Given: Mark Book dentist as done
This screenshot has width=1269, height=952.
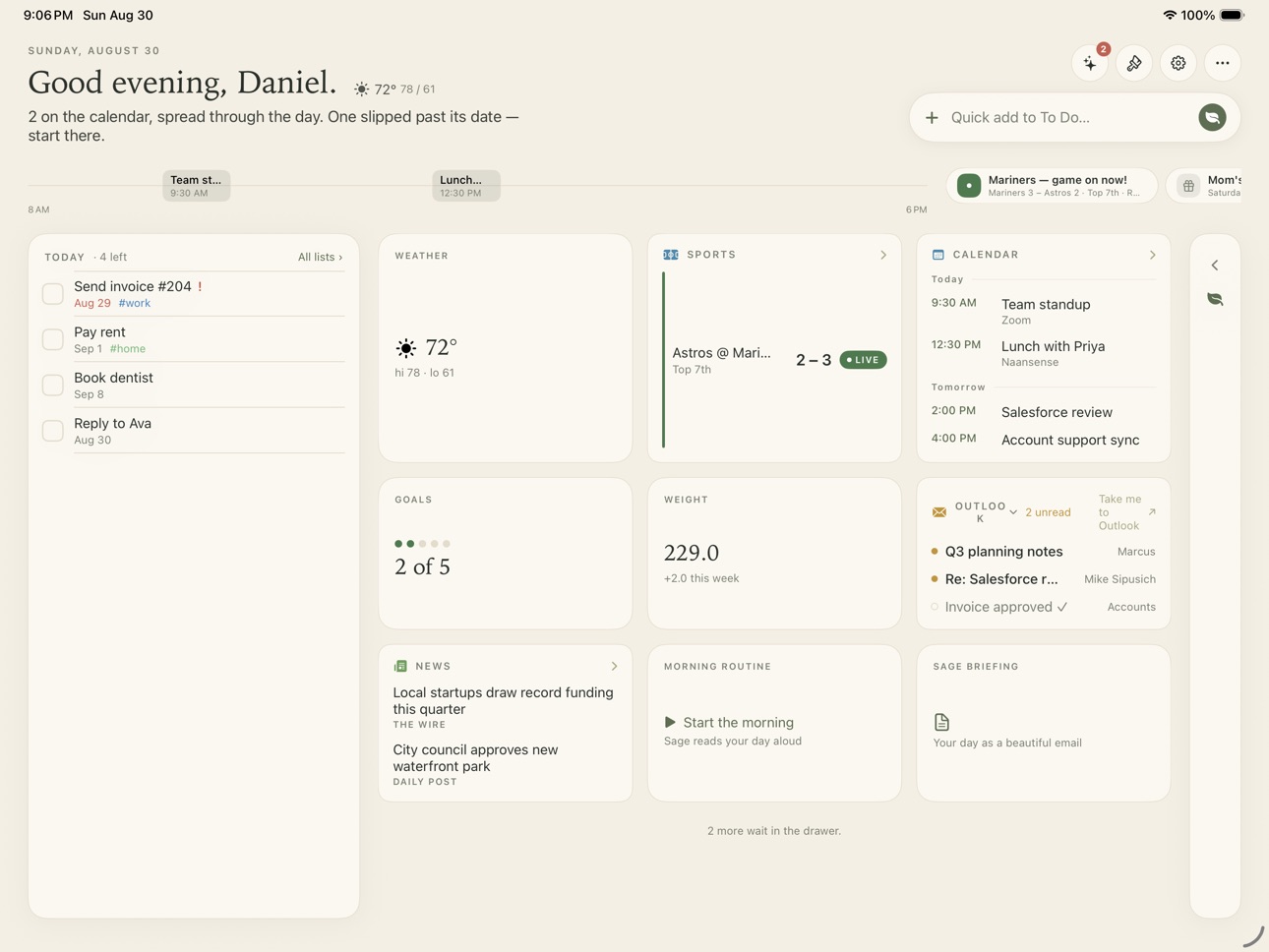Looking at the screenshot, I should coord(53,385).
